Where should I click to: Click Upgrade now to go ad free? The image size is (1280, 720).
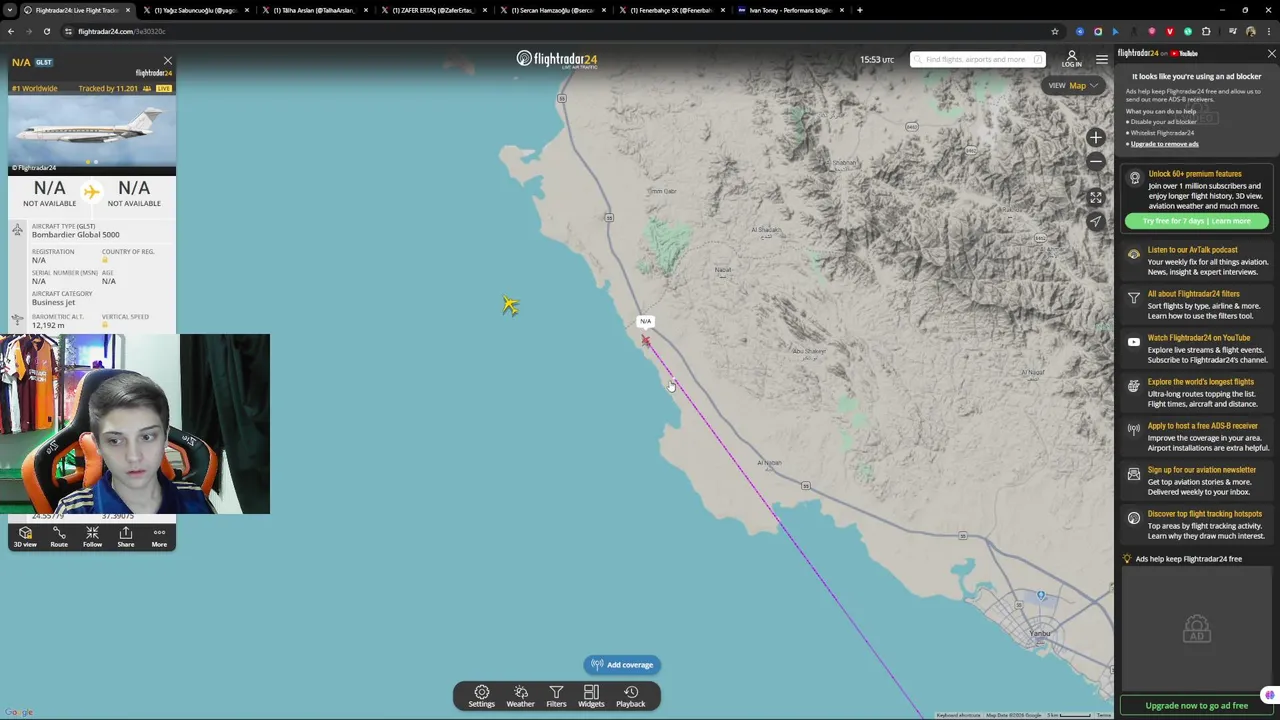point(1197,706)
